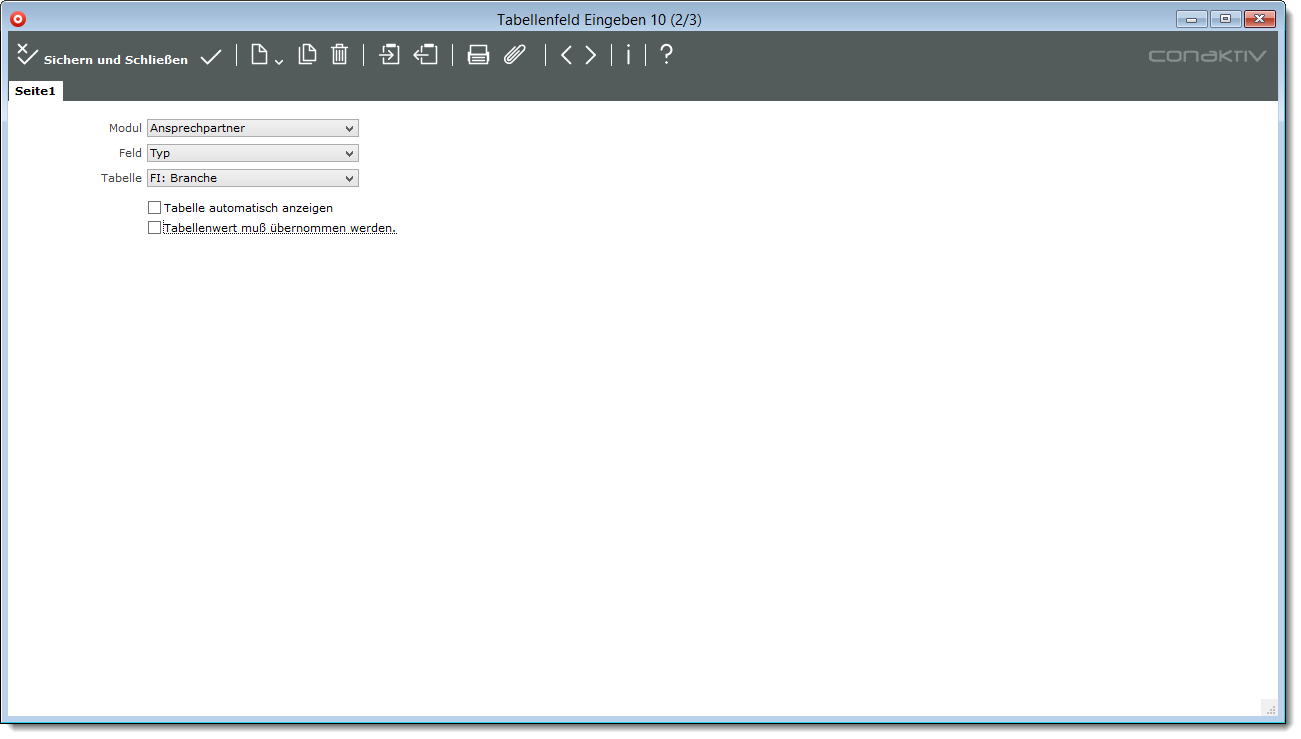Open the new document dropdown icon
Screen dimensions: 1301x739
265,56
